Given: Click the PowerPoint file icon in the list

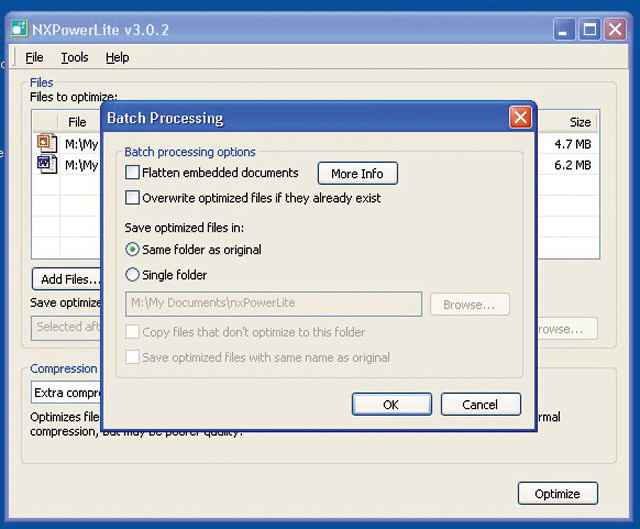Looking at the screenshot, I should coord(47,143).
